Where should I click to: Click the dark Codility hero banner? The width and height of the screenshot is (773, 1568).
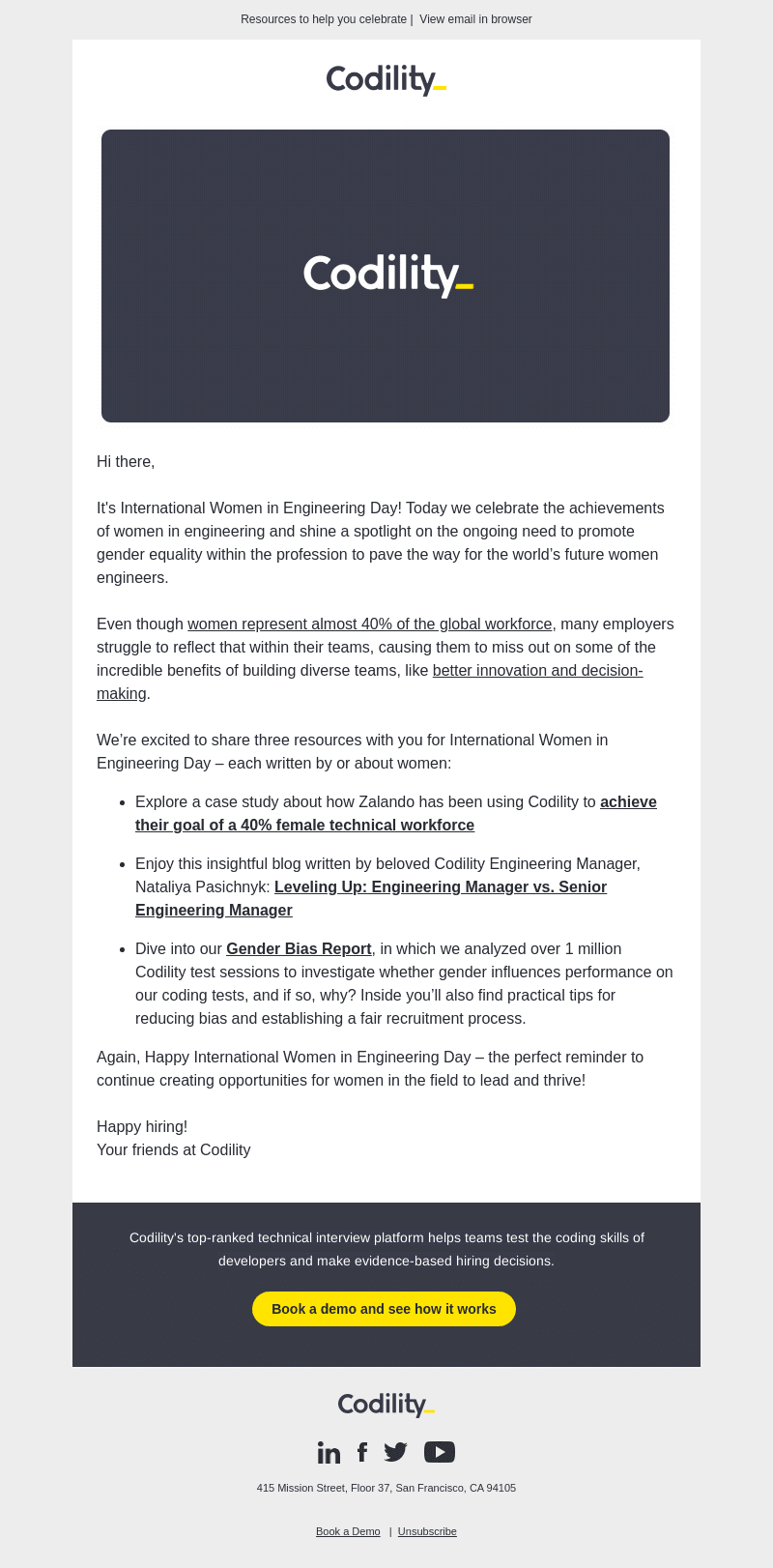[386, 276]
